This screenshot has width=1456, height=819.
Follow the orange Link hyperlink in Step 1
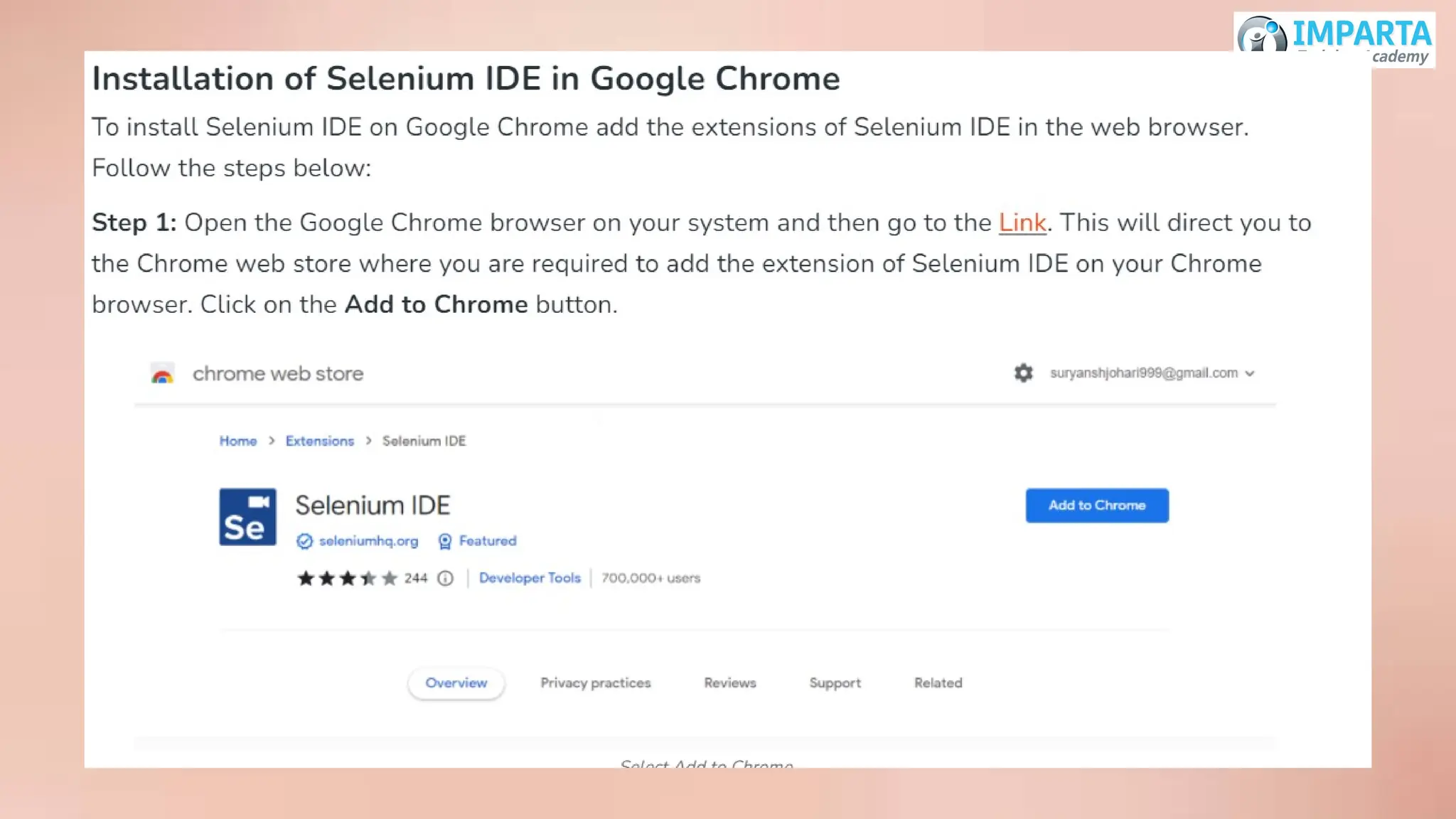pos(1022,223)
